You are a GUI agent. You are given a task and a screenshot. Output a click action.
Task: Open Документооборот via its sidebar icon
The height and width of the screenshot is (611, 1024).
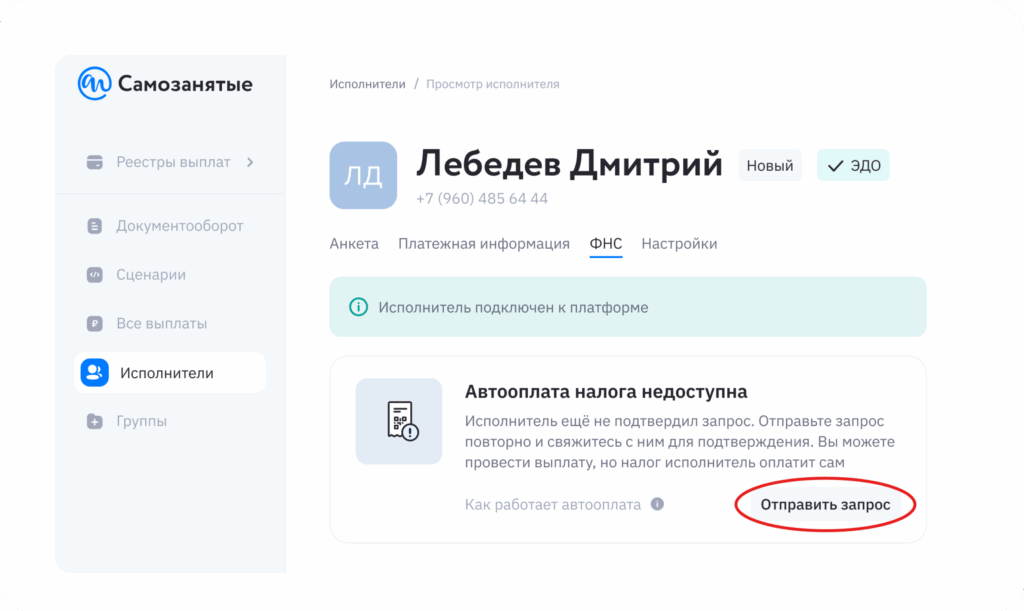[x=95, y=226]
